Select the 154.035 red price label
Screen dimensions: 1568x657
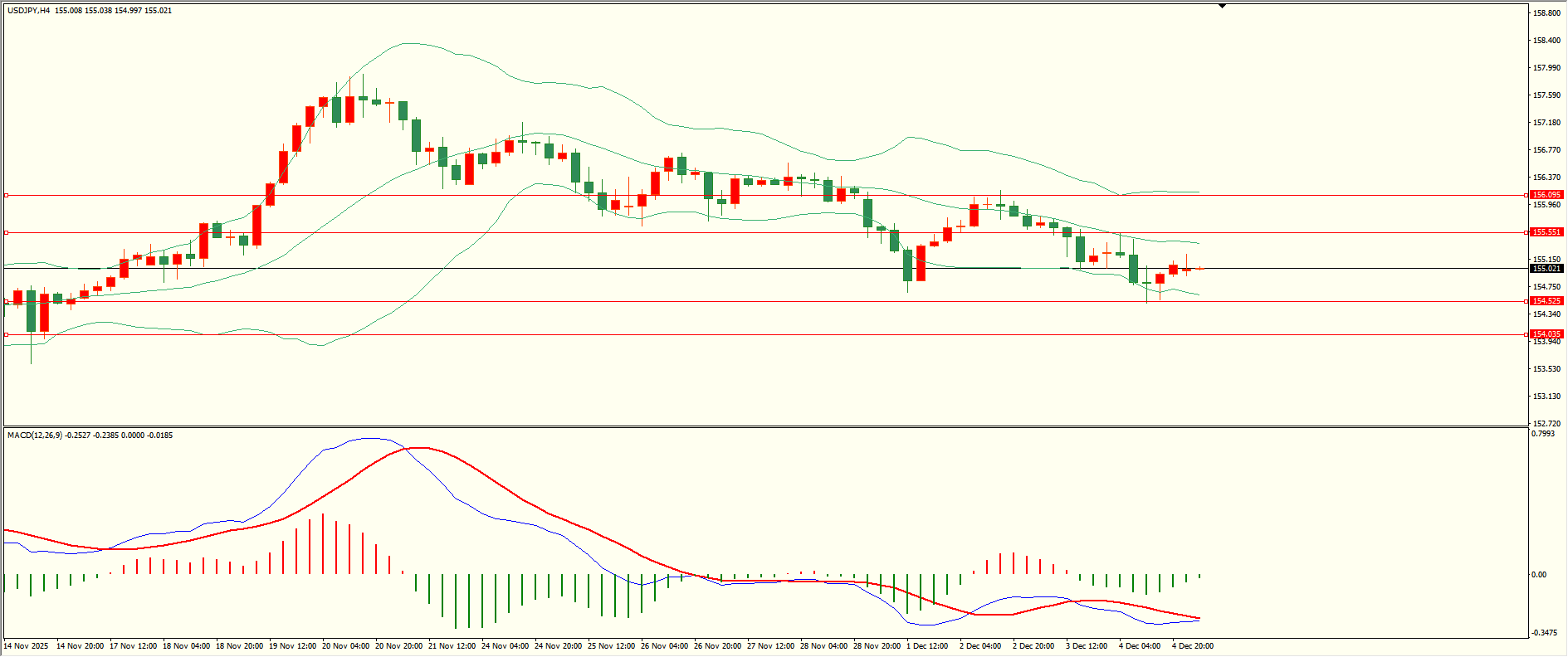1546,334
